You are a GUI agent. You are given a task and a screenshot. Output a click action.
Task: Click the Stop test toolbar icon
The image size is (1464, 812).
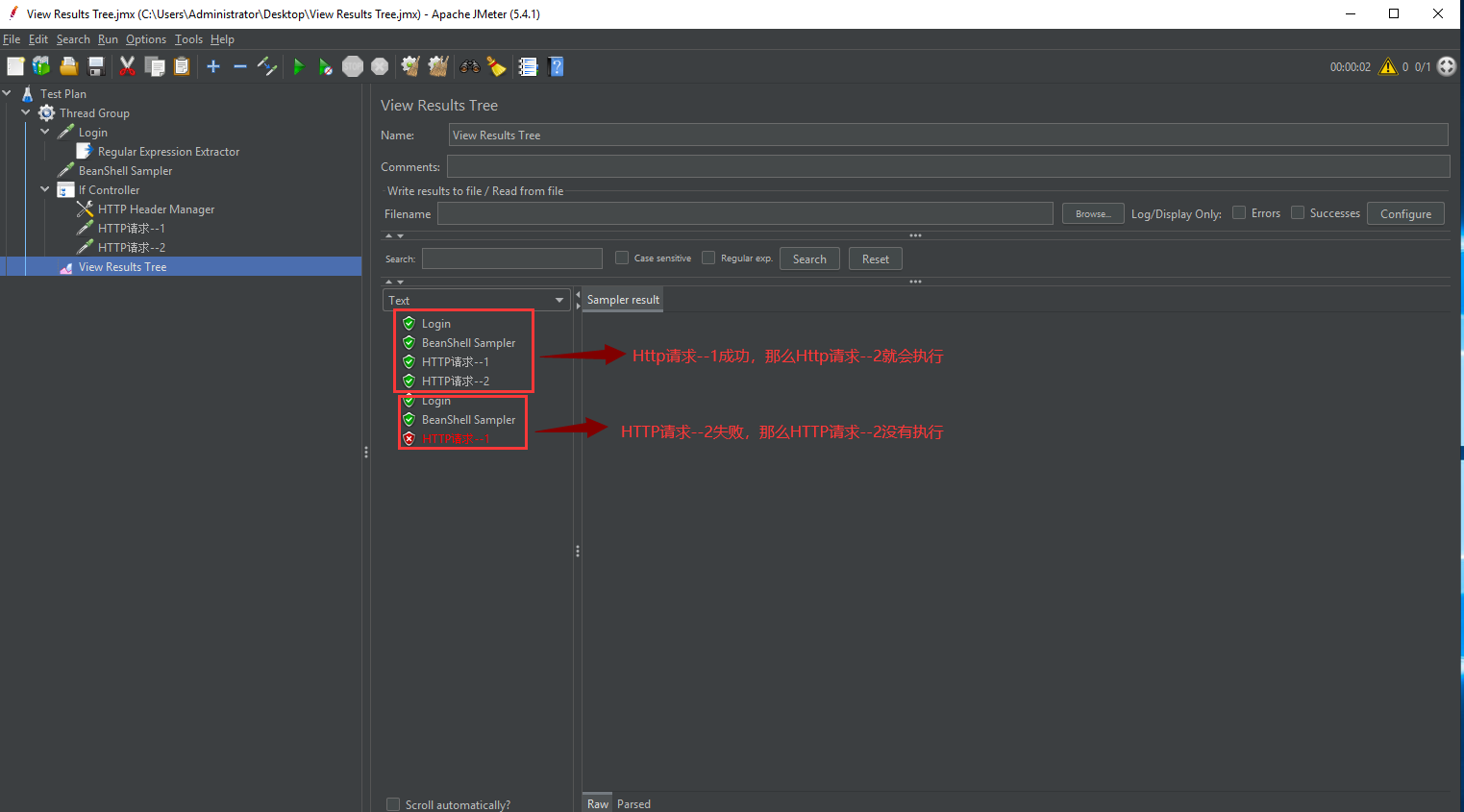point(353,66)
